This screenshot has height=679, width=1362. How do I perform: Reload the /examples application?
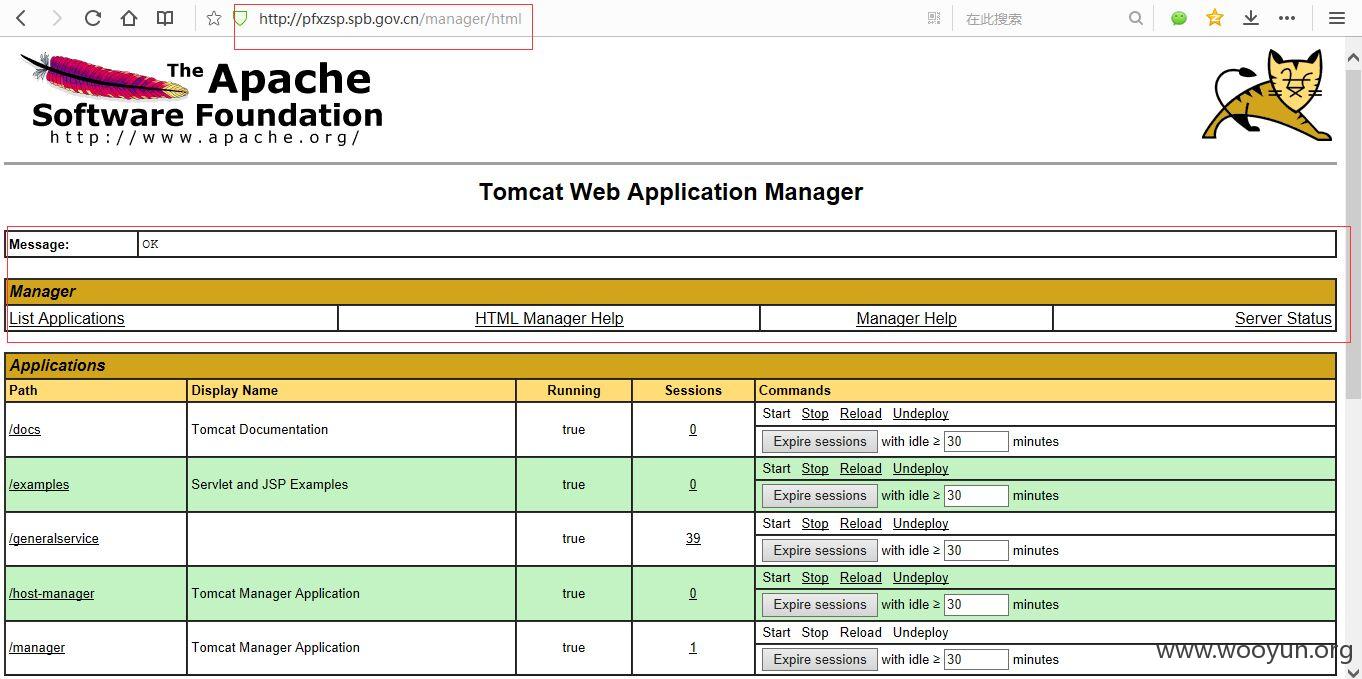click(861, 468)
